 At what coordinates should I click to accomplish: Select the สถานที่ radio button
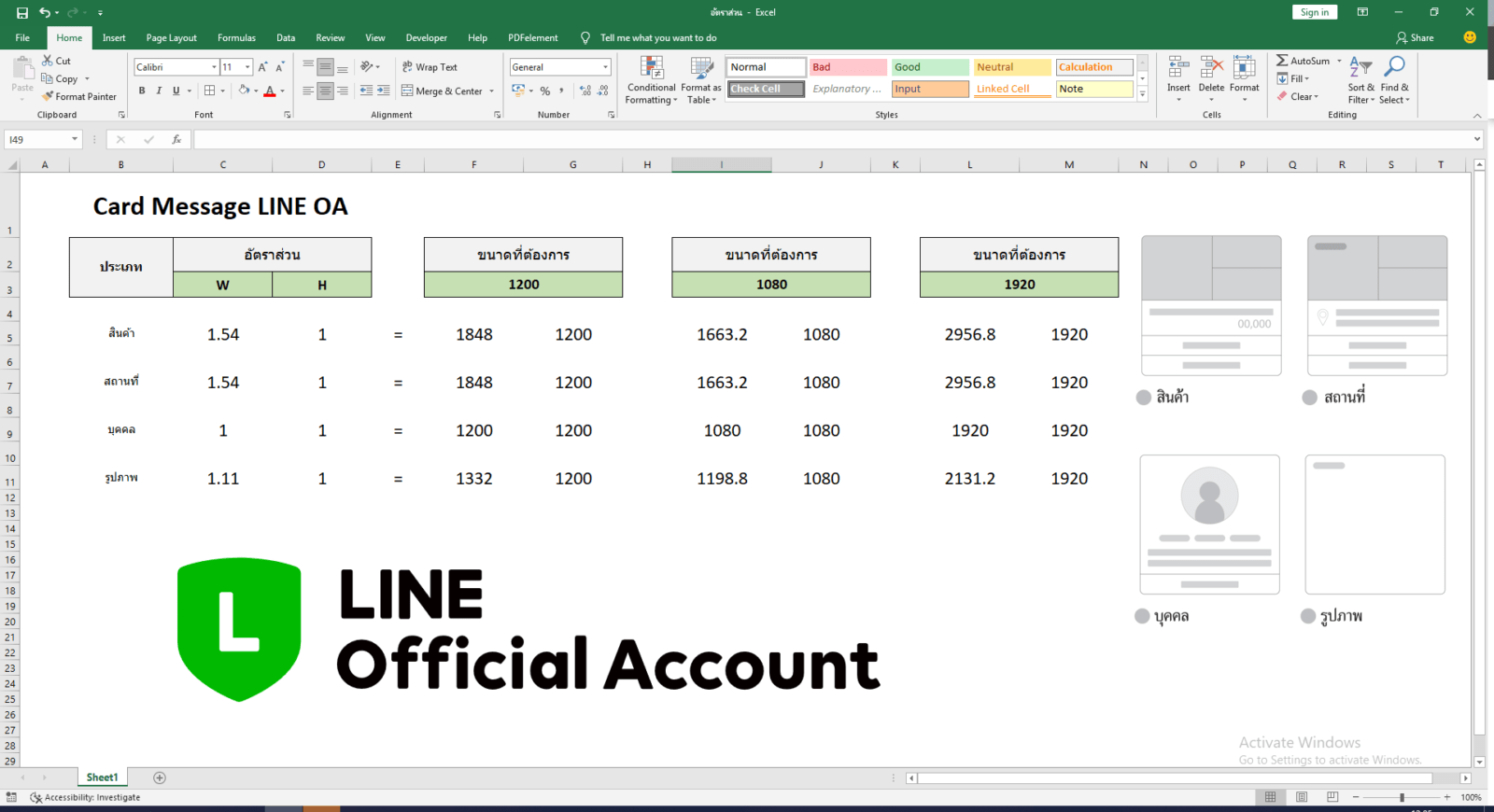point(1310,398)
